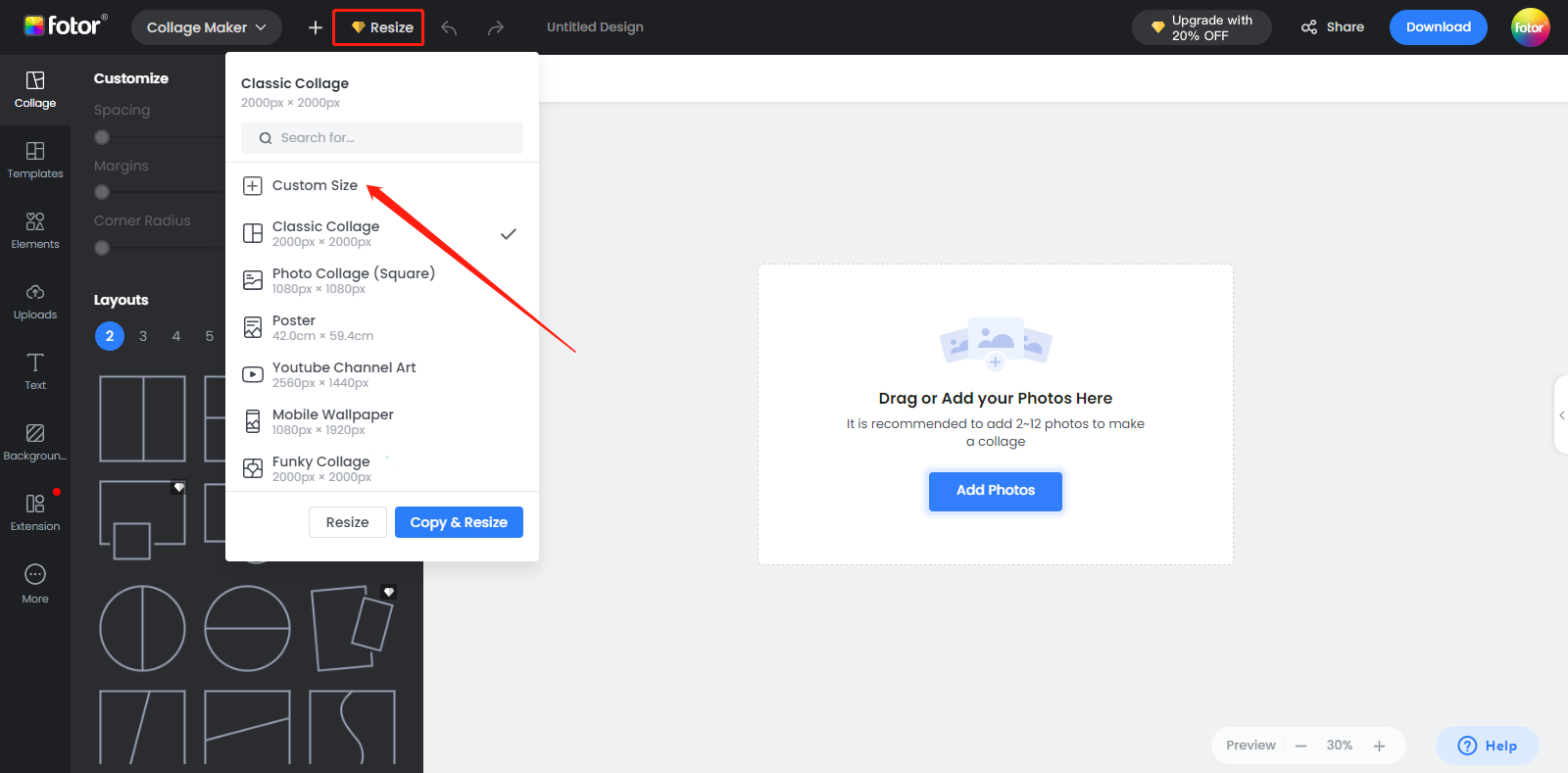The image size is (1568, 773).
Task: Click the Margins slider handle
Action: [102, 192]
